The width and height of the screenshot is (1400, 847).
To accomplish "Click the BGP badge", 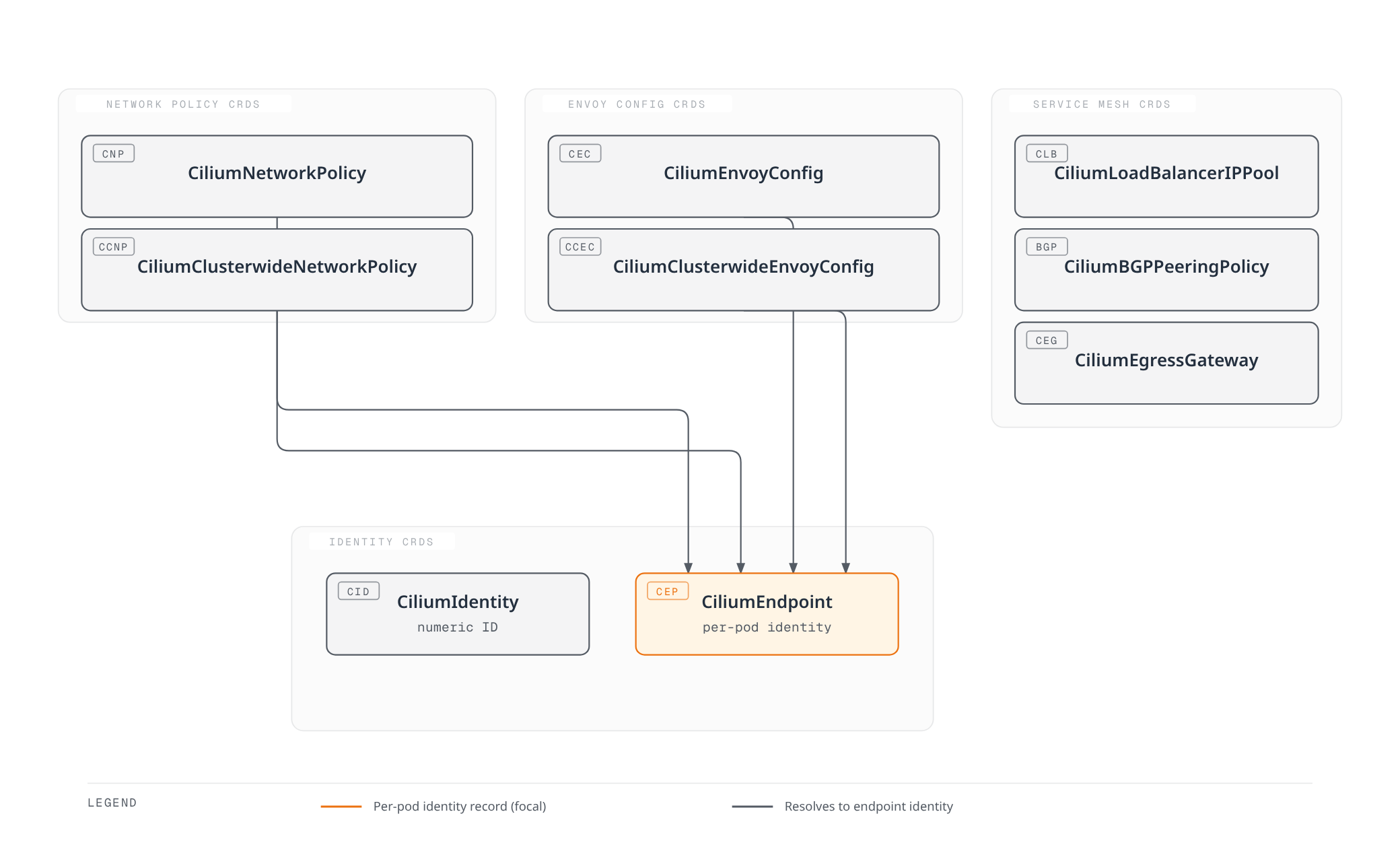I will [1047, 246].
